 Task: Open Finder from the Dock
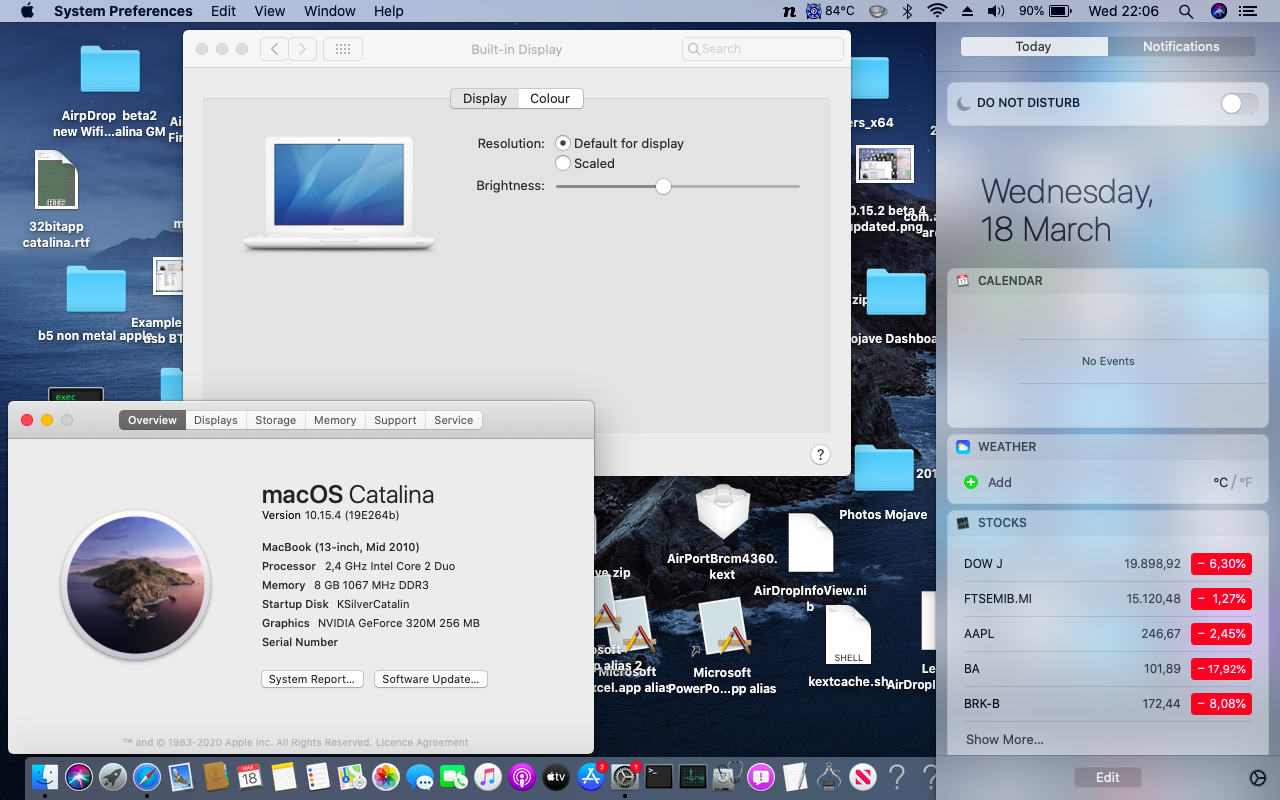pos(45,776)
